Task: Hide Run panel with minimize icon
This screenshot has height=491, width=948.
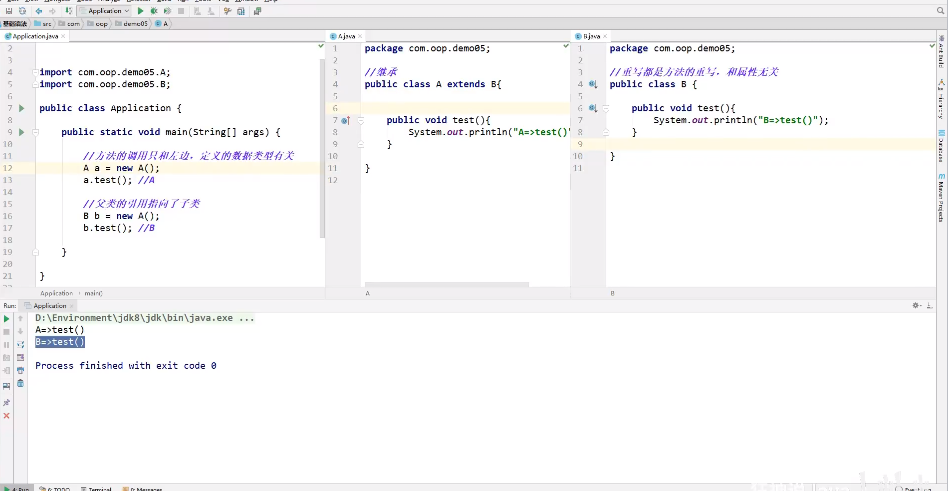Action: click(x=928, y=306)
